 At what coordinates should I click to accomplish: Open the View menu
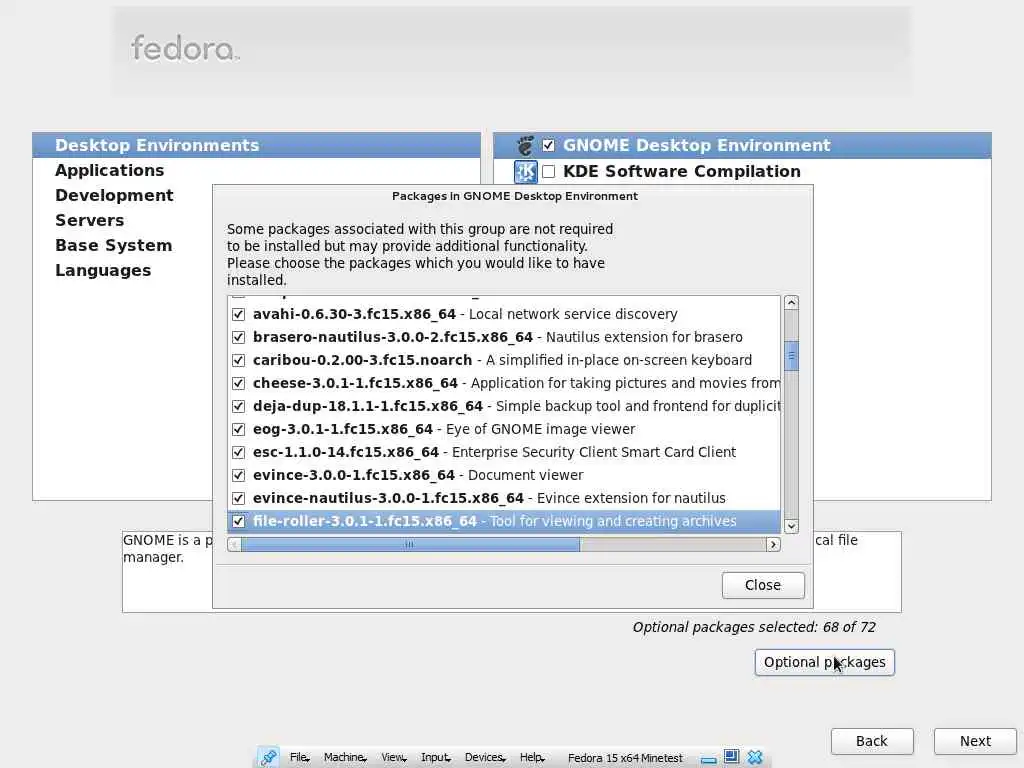394,757
